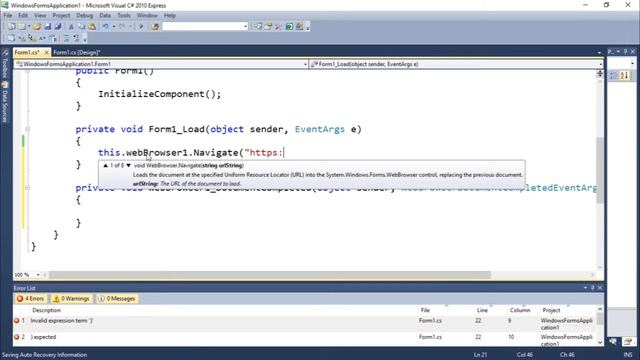This screenshot has height=360, width=640.
Task: Click the Save All toolbar icon
Action: [58, 27]
